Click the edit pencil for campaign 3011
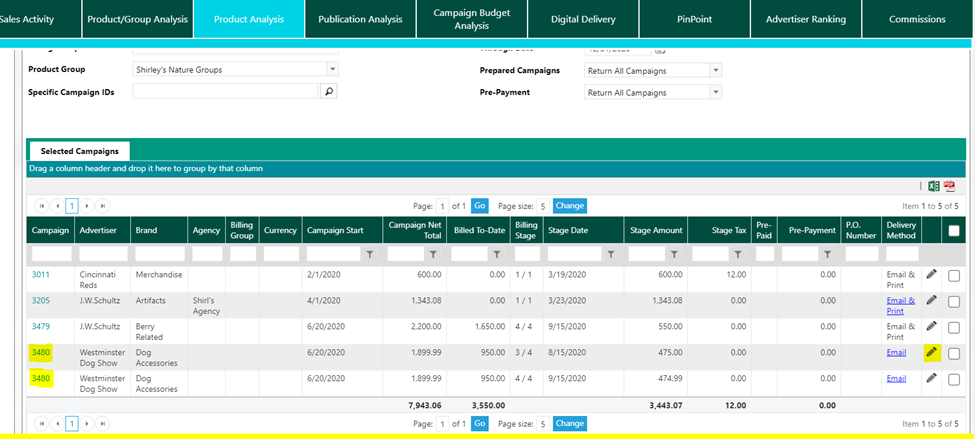975x439 pixels. pos(932,274)
